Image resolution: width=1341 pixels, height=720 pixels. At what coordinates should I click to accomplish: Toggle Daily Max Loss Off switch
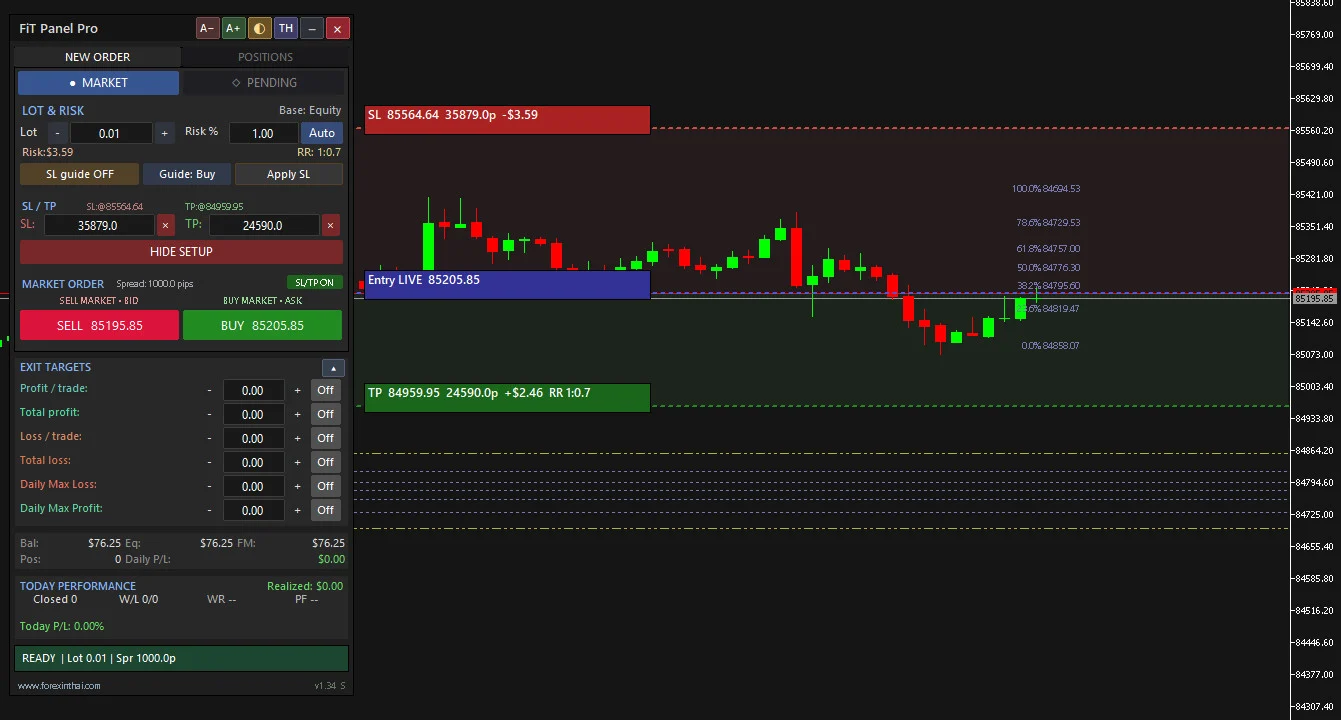pyautogui.click(x=325, y=486)
